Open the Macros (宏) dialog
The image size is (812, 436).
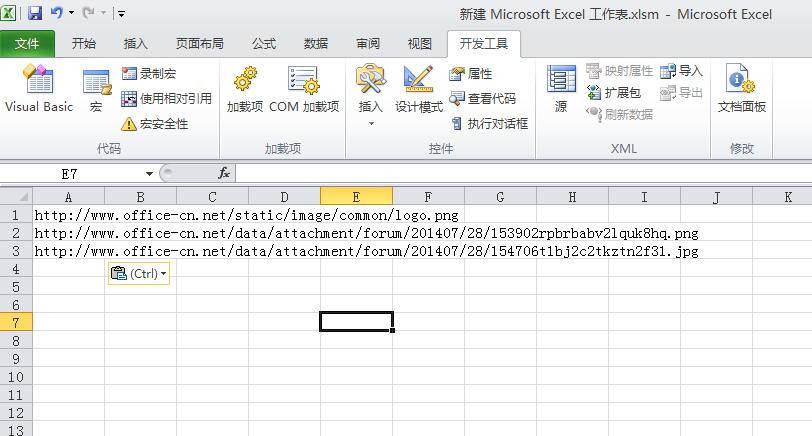(x=96, y=91)
